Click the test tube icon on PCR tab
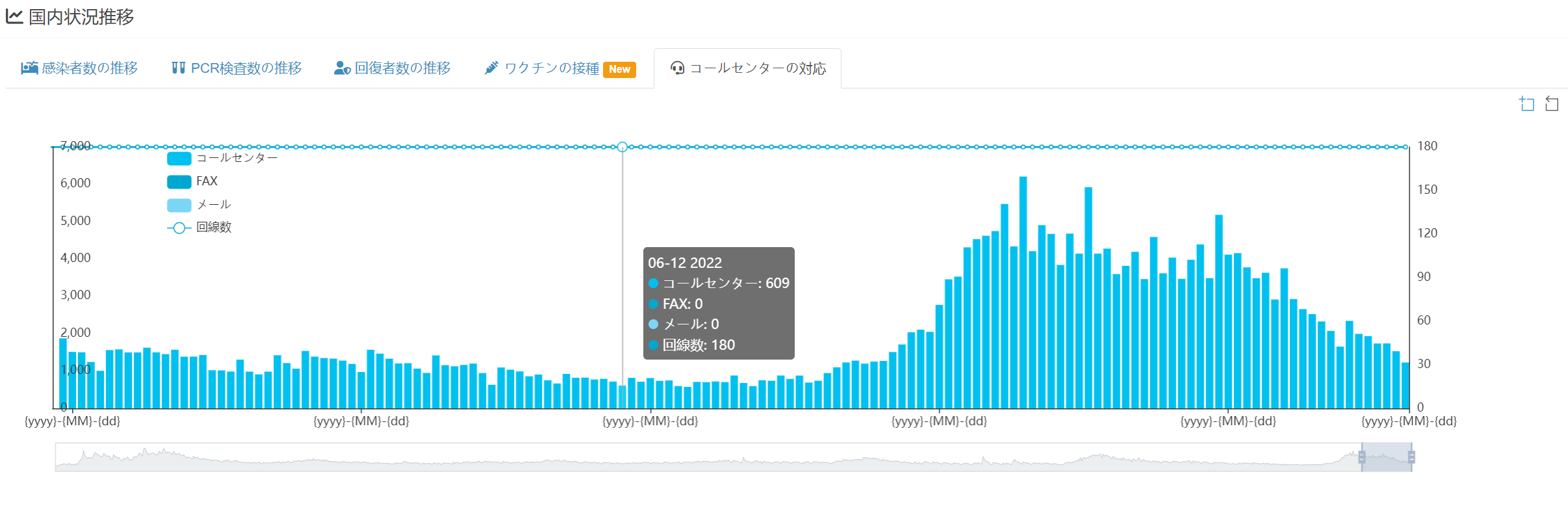This screenshot has width=1568, height=515. click(178, 68)
